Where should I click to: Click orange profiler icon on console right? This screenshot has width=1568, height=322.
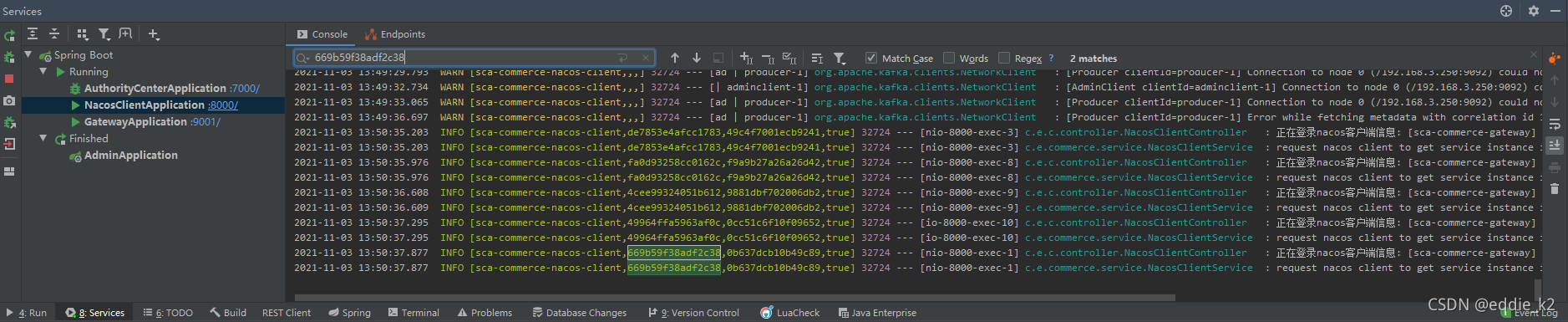click(1554, 58)
